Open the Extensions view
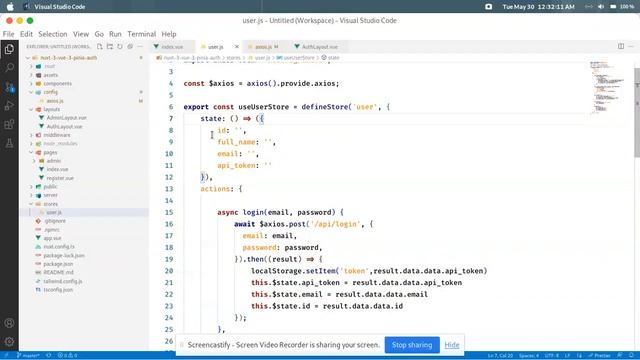The width and height of the screenshot is (640, 360). click(x=9, y=124)
